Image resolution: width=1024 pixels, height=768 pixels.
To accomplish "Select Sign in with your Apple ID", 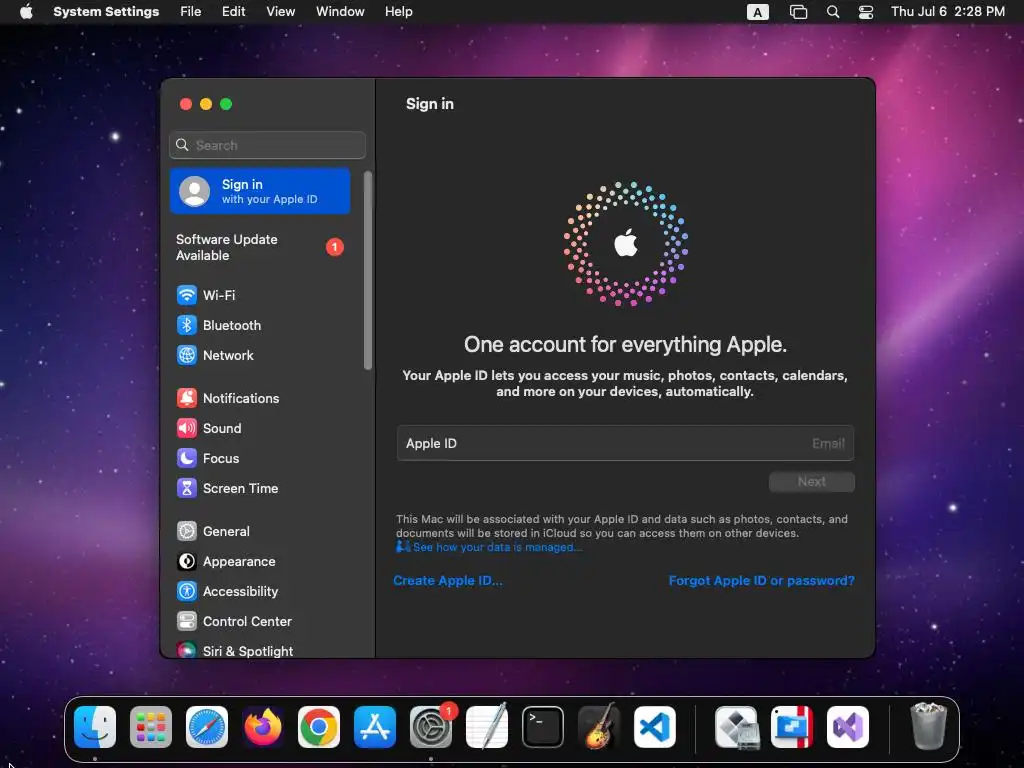I will click(260, 191).
